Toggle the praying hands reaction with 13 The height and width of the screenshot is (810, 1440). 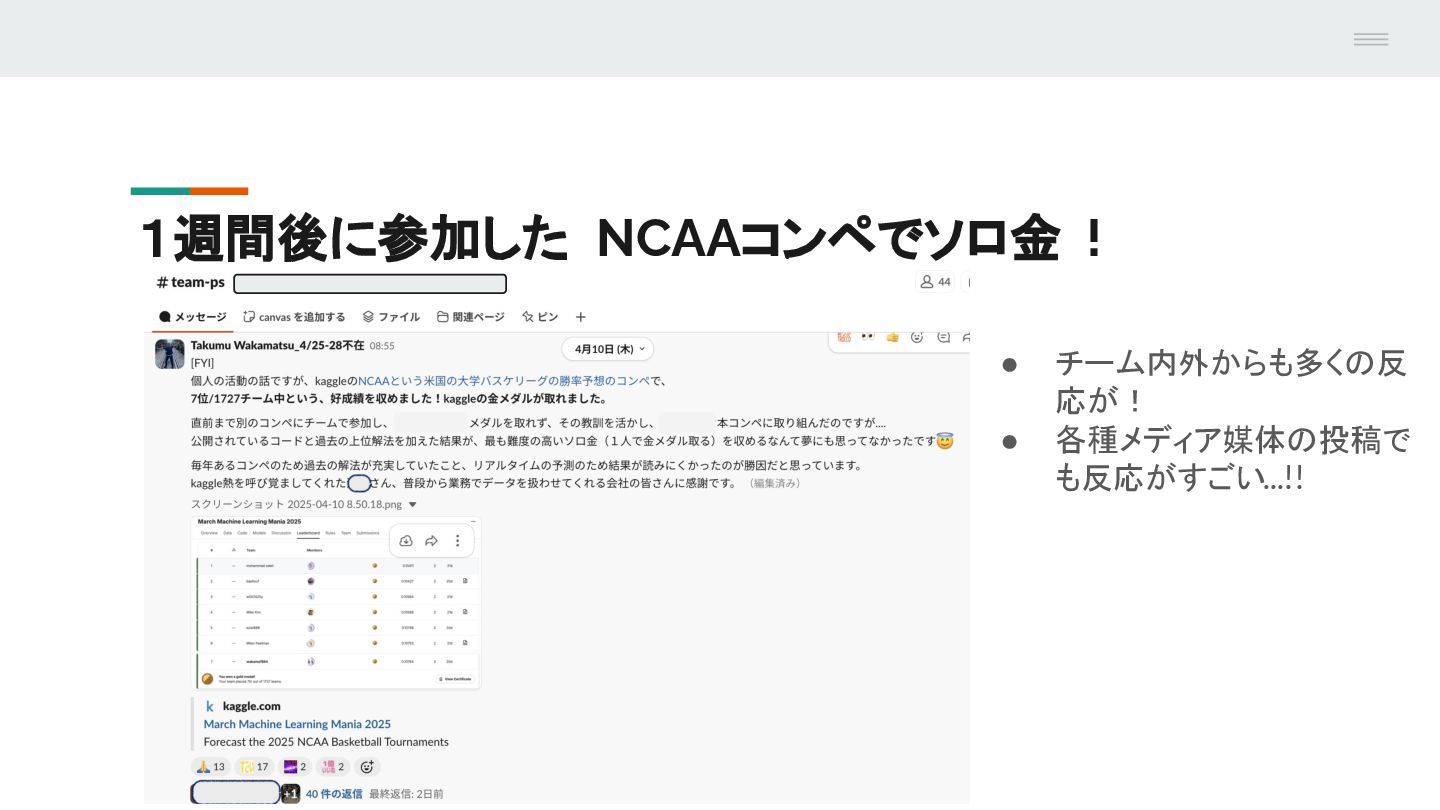click(x=210, y=767)
